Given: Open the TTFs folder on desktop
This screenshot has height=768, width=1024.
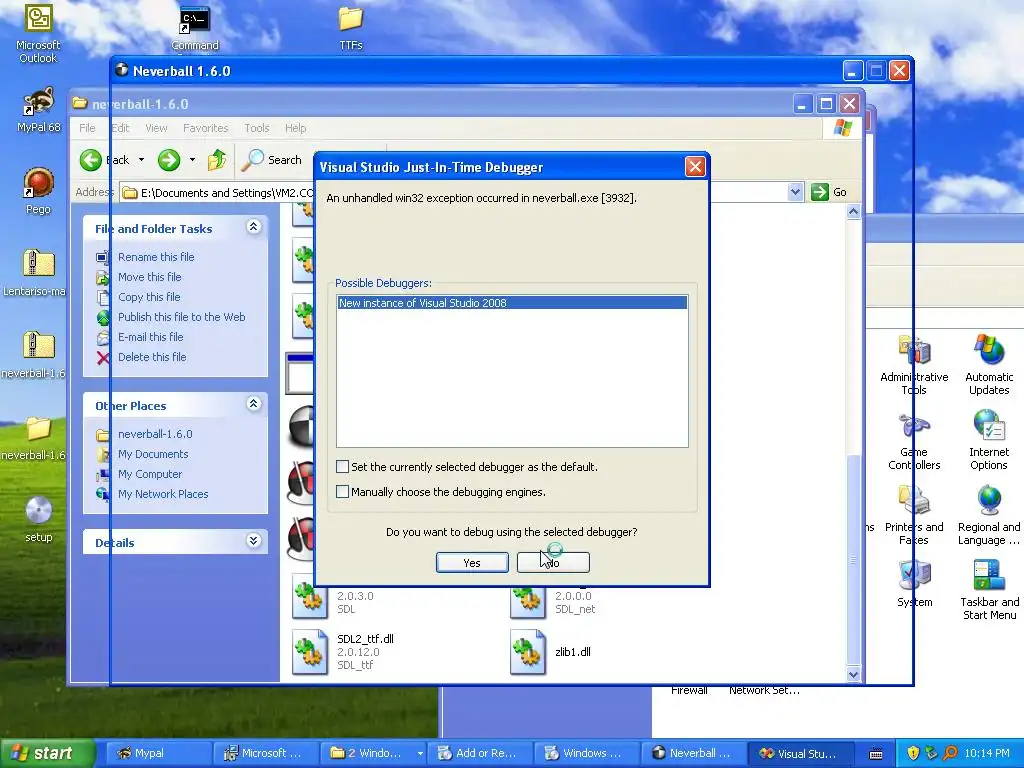Looking at the screenshot, I should [351, 29].
